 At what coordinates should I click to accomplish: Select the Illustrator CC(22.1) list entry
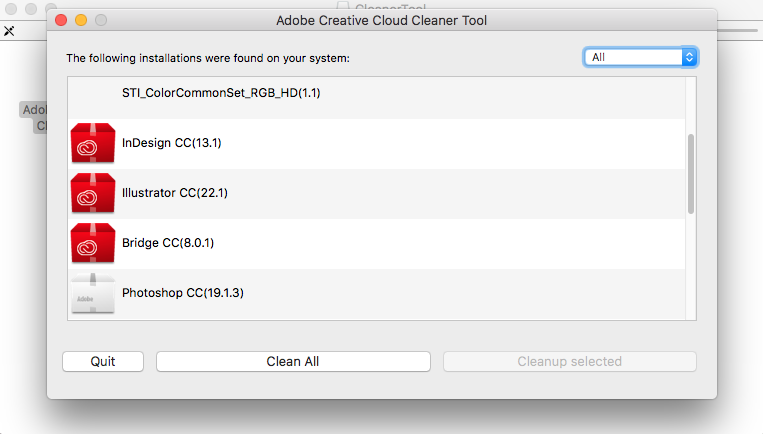(175, 192)
